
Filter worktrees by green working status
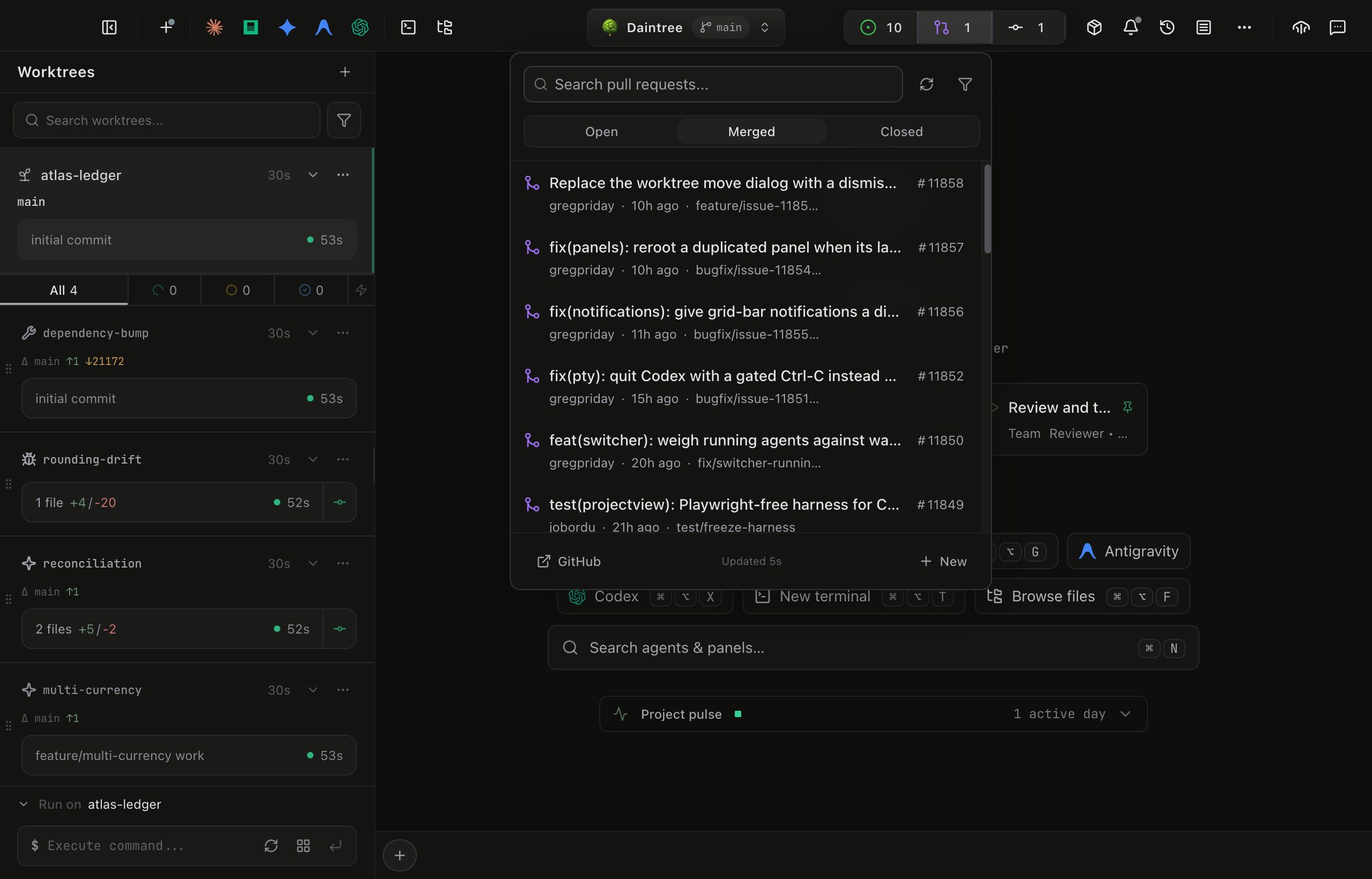click(x=165, y=290)
